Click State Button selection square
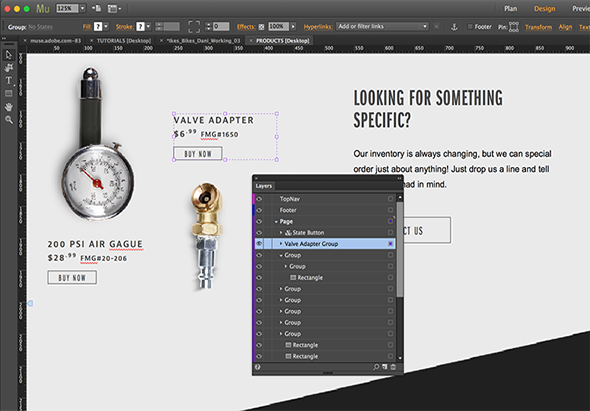The image size is (590, 411). click(x=390, y=233)
